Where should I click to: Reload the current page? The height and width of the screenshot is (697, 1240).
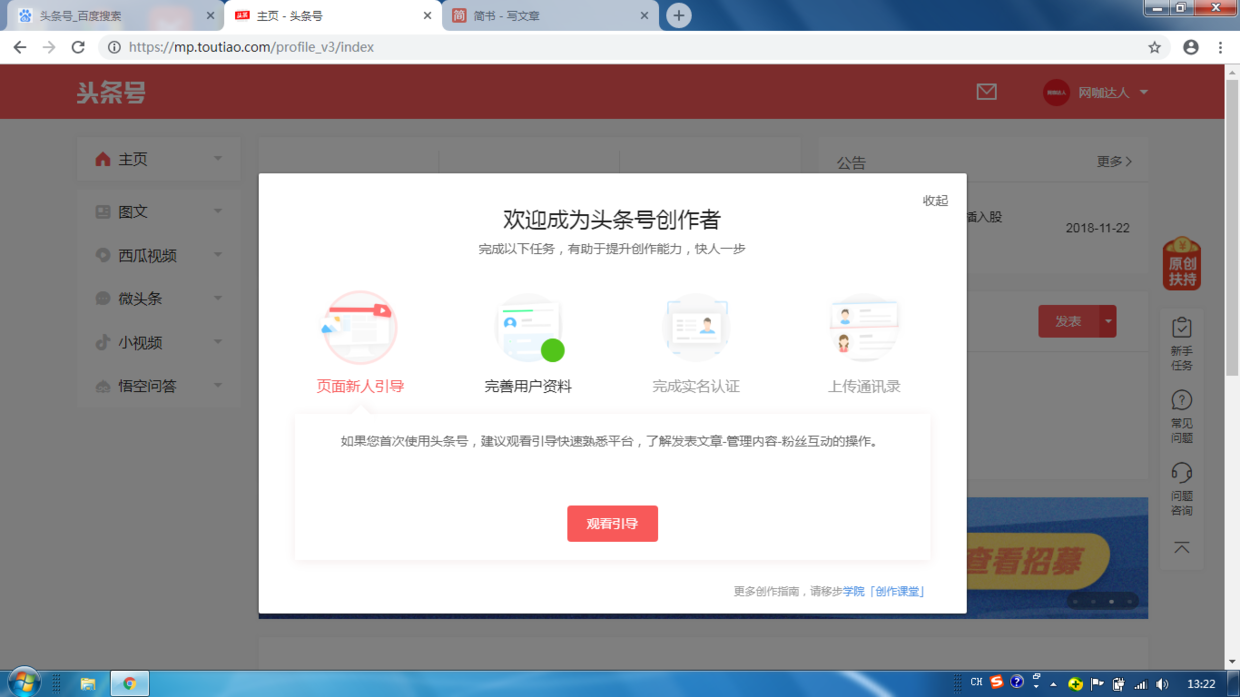pos(78,47)
